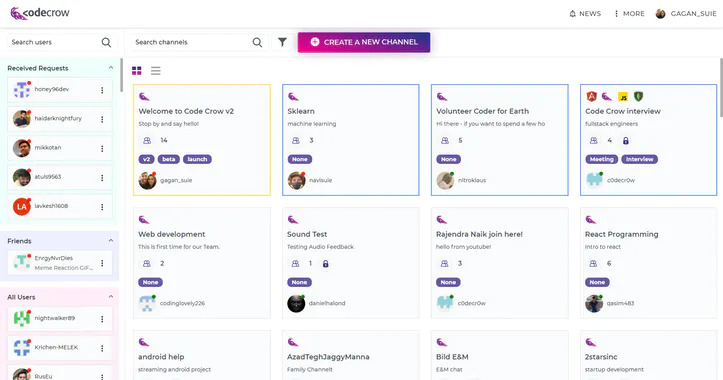This screenshot has height=380, width=723.
Task: Click the codecrow logo
Action: click(x=40, y=13)
